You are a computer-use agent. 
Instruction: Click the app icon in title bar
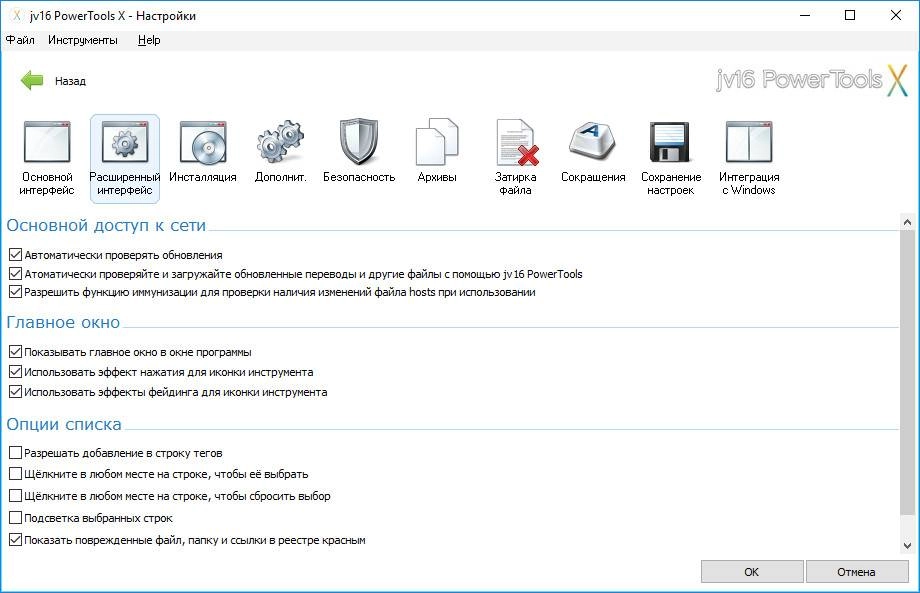[16, 16]
